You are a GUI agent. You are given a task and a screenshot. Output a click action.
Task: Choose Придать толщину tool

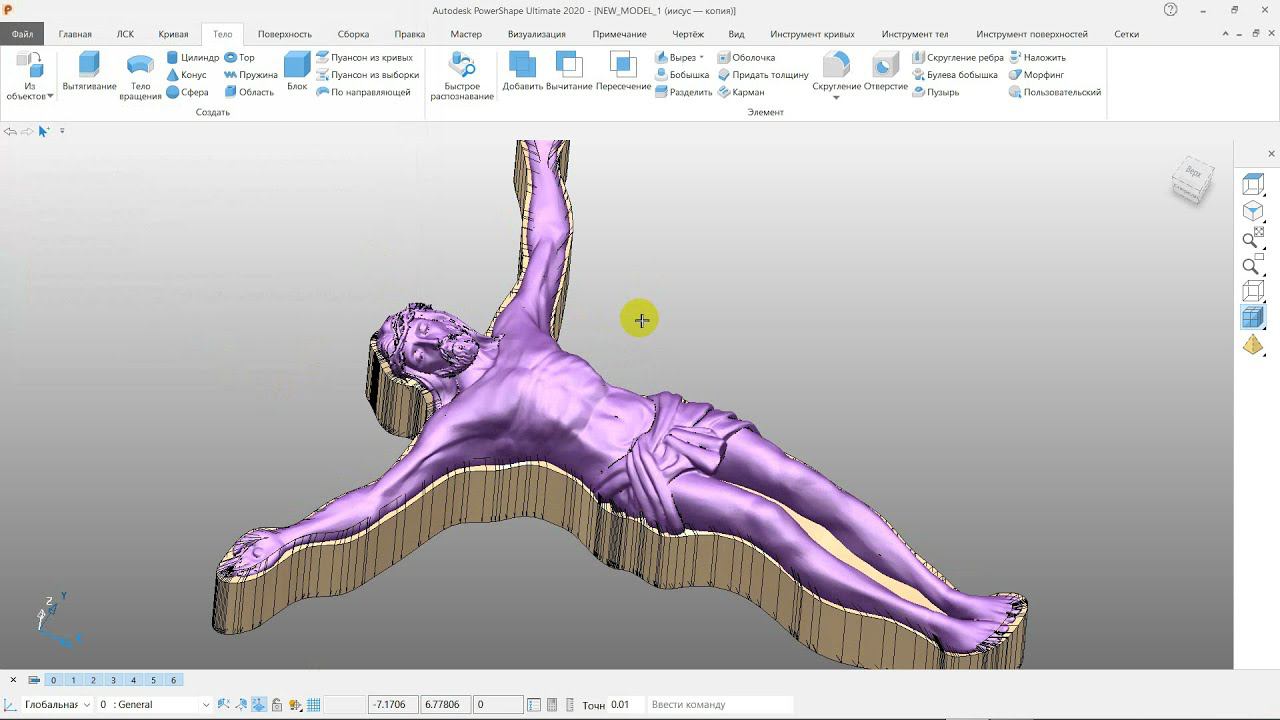[763, 75]
